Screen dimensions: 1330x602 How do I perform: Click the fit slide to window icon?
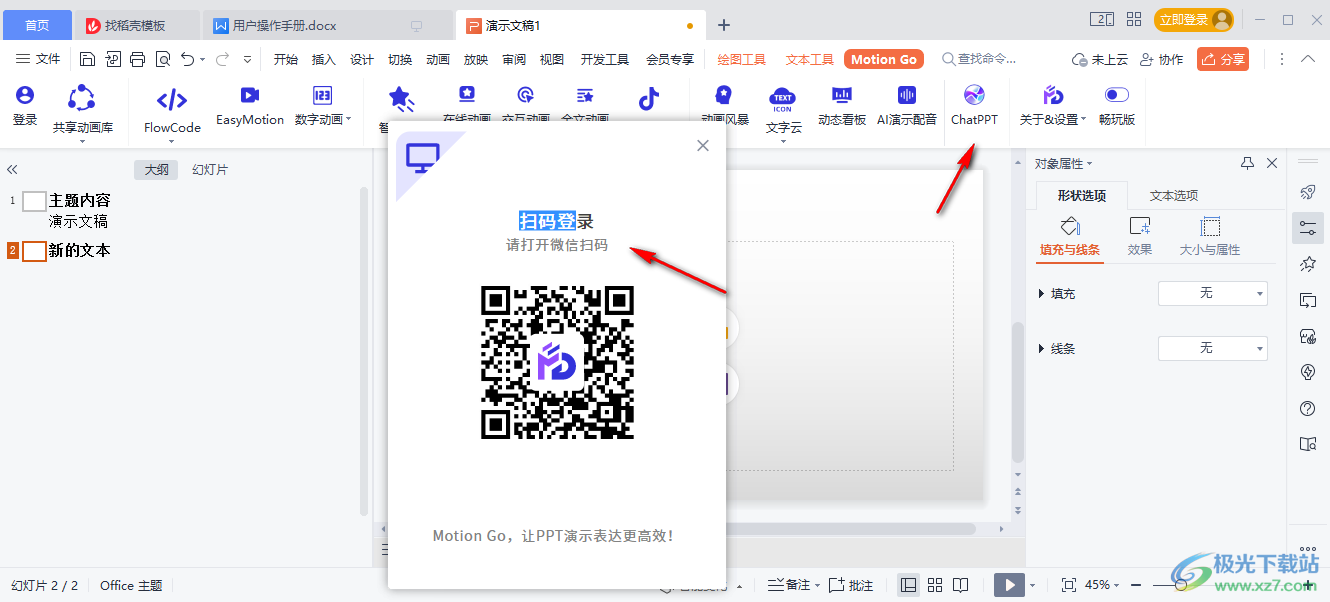[1068, 585]
